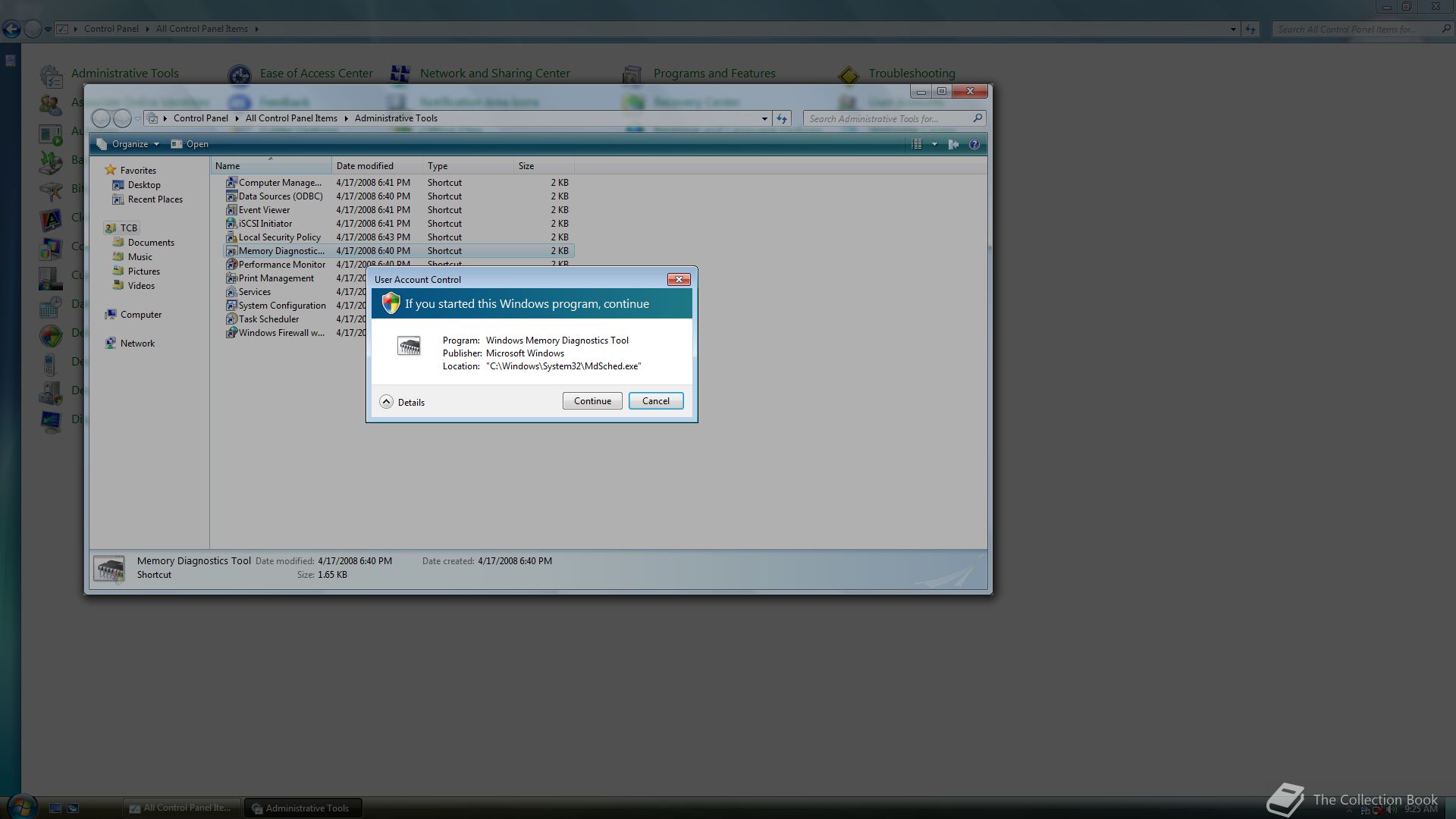Select the Event Viewer shortcut icon

231,210
